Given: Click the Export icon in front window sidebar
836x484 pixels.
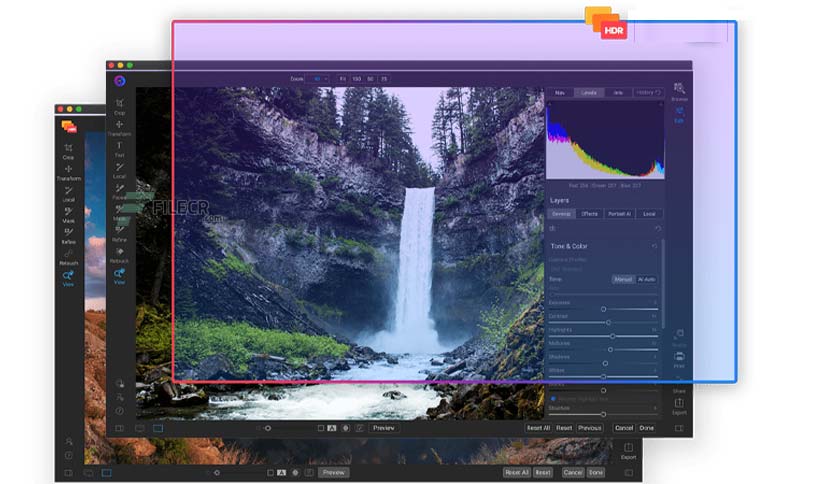Looking at the screenshot, I should click(679, 406).
